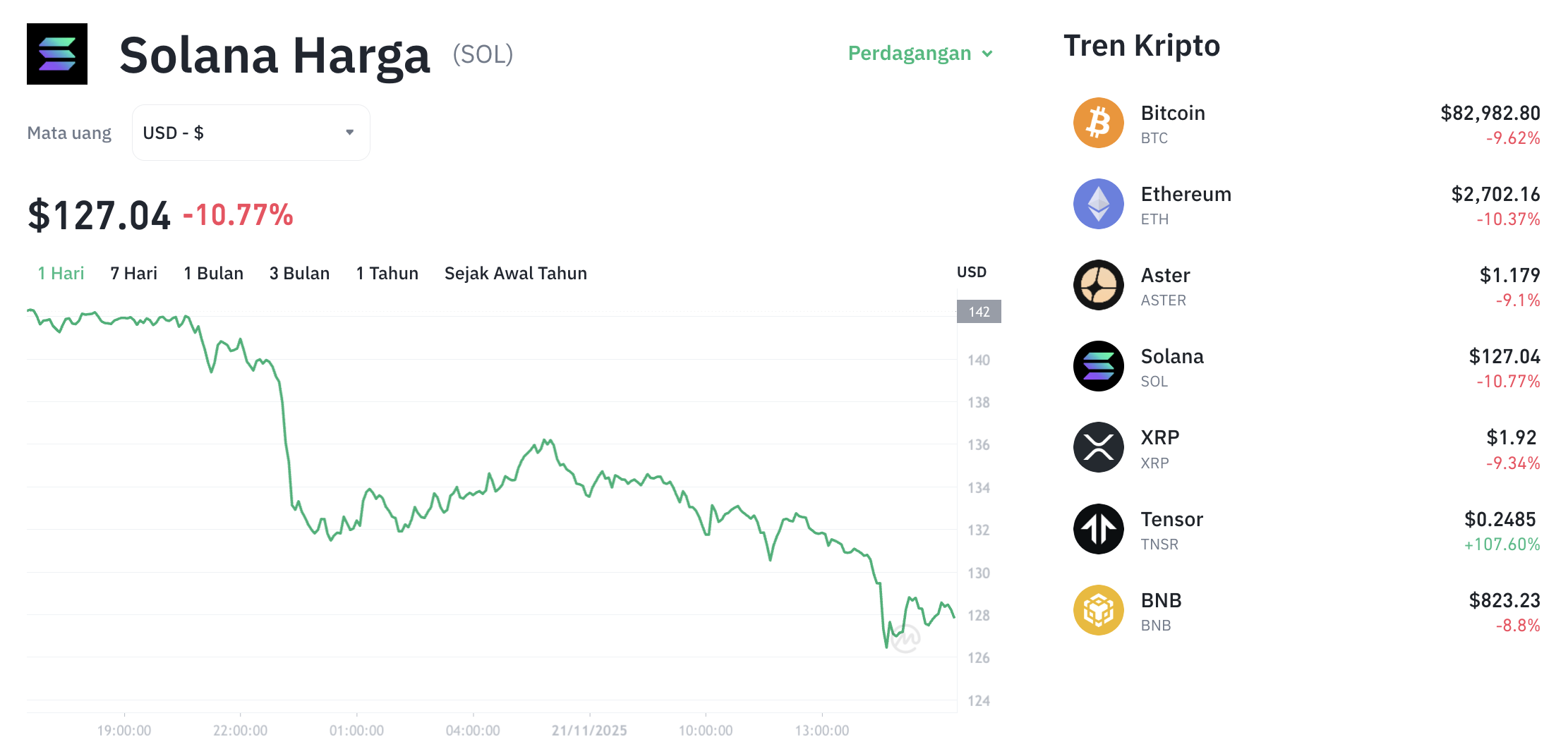The height and width of the screenshot is (742, 1568).
Task: Click the Ethereum ETH coin icon
Action: (1098, 204)
